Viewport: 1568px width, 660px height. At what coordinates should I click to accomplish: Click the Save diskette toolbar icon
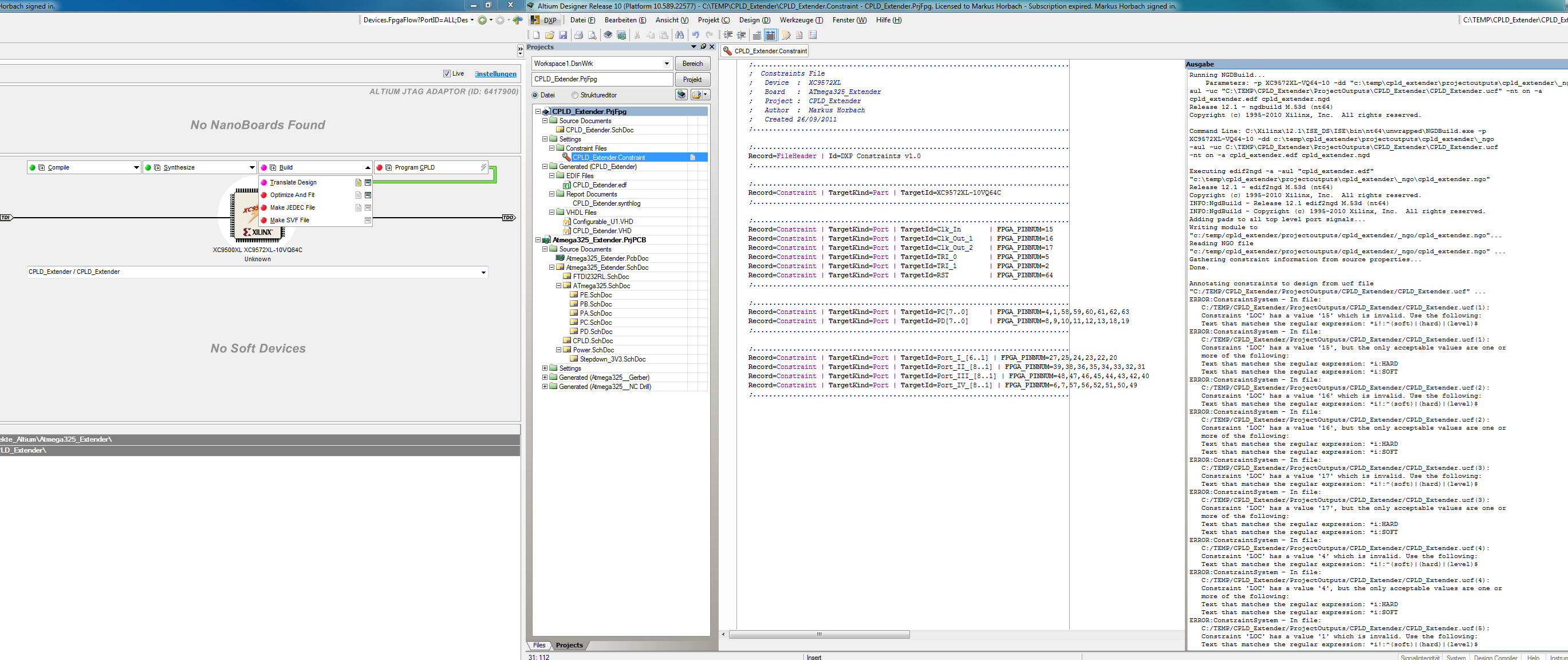coord(563,35)
